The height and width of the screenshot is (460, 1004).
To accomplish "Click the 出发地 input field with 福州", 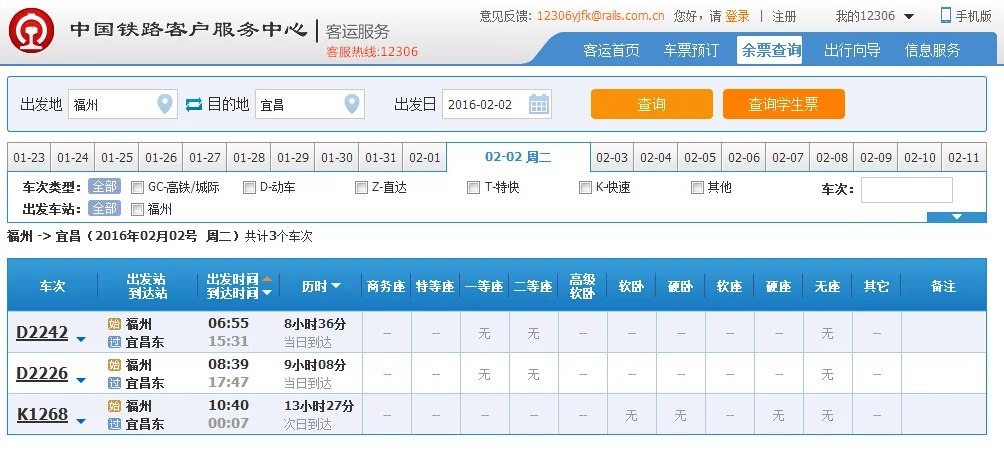I will click(x=122, y=104).
